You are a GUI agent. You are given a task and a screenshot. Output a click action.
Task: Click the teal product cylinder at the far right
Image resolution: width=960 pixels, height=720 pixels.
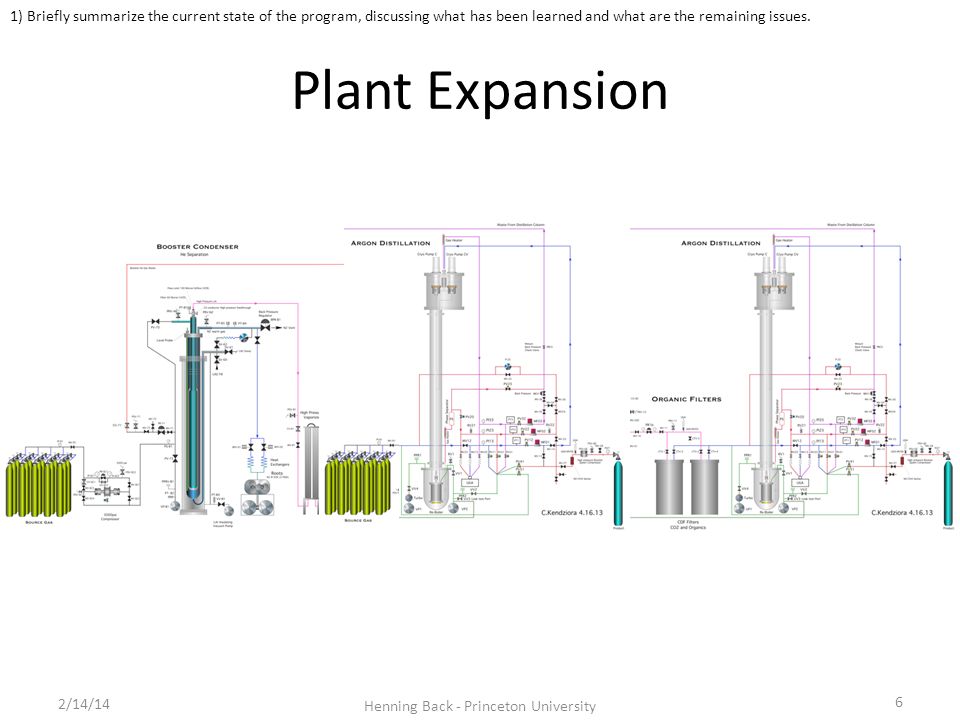[948, 491]
